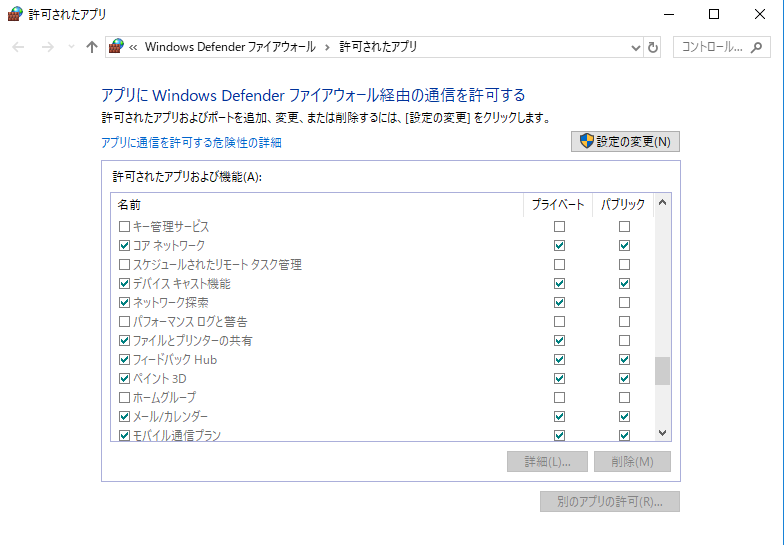
Task: Click the 削除(M) button
Action: [x=632, y=462]
